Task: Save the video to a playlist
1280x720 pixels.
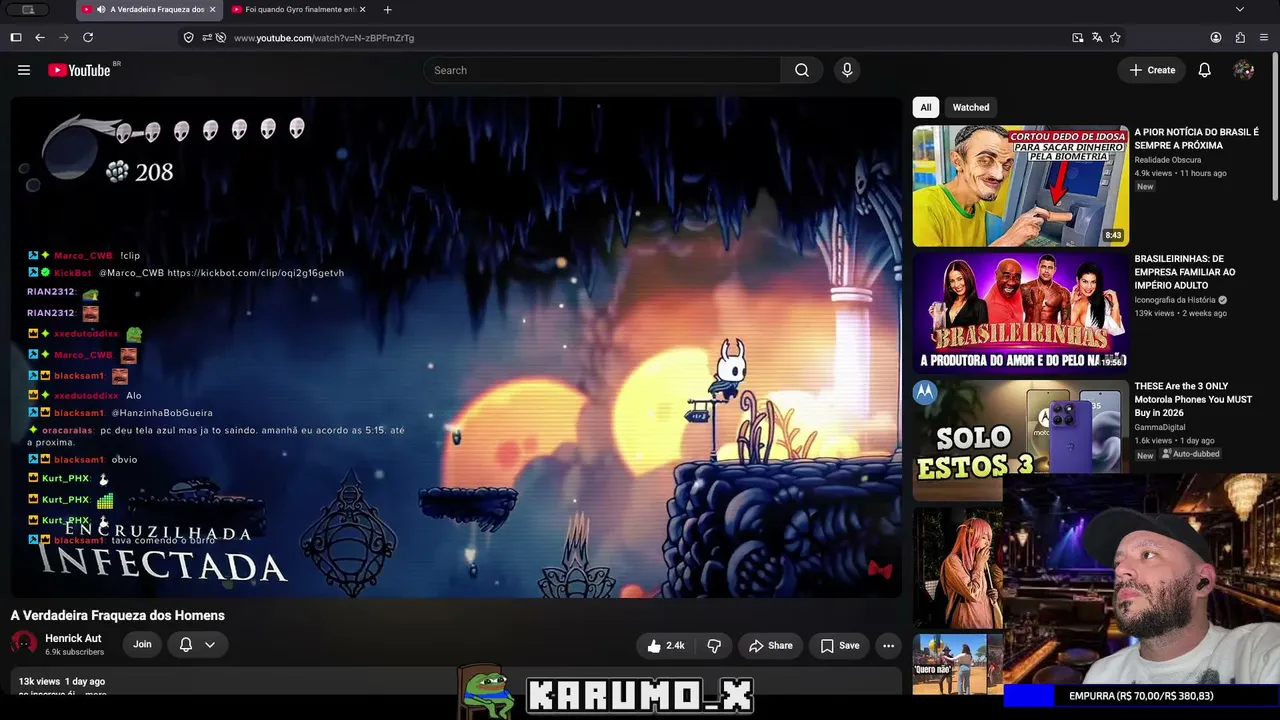Action: [840, 646]
